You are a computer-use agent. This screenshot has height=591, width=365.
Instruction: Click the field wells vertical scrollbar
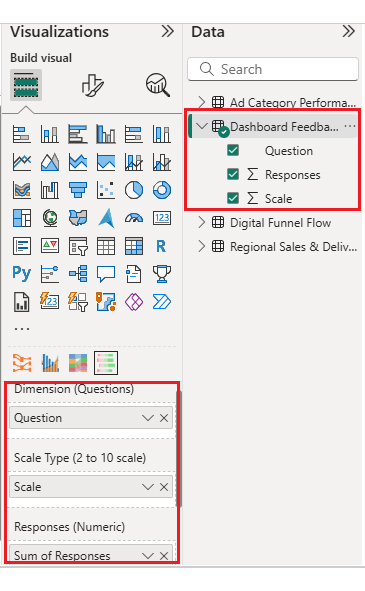pyautogui.click(x=179, y=449)
